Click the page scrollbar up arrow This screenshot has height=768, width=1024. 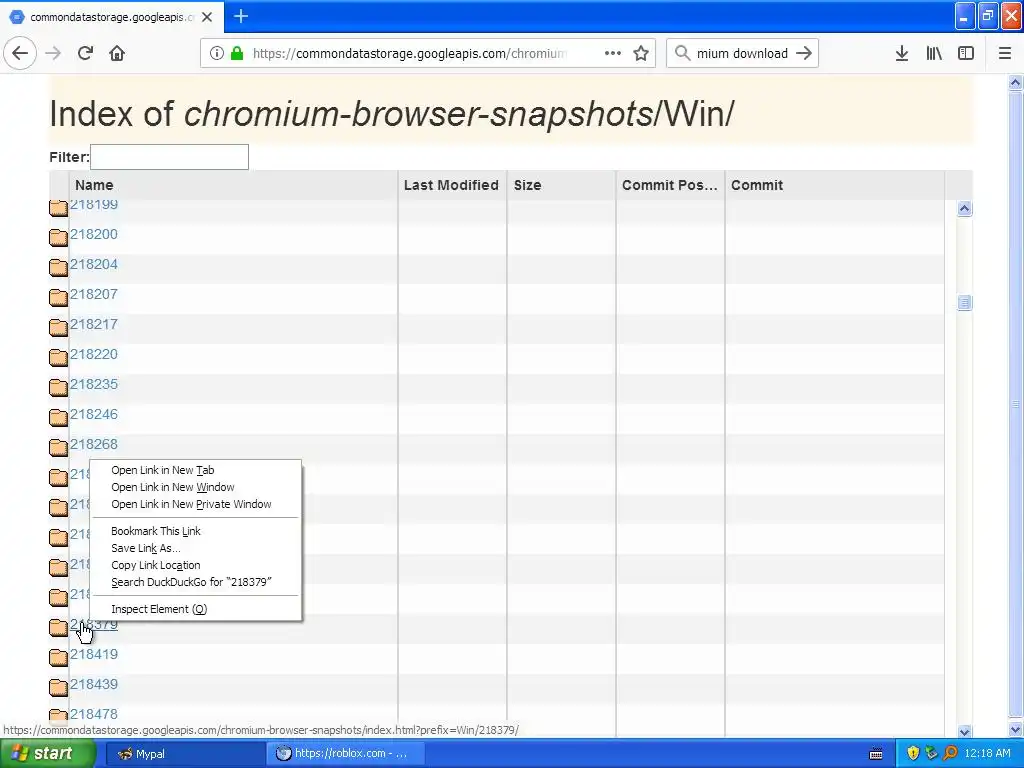click(x=1015, y=82)
